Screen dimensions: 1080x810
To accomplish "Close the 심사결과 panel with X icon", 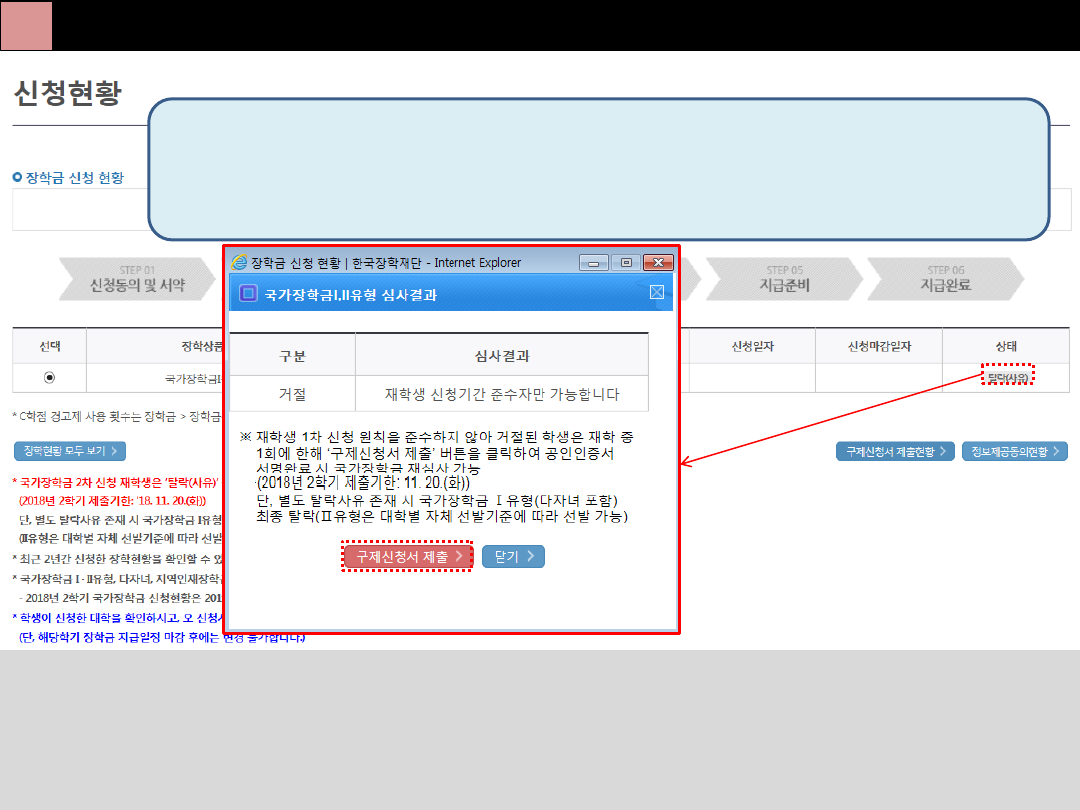I will 657,293.
